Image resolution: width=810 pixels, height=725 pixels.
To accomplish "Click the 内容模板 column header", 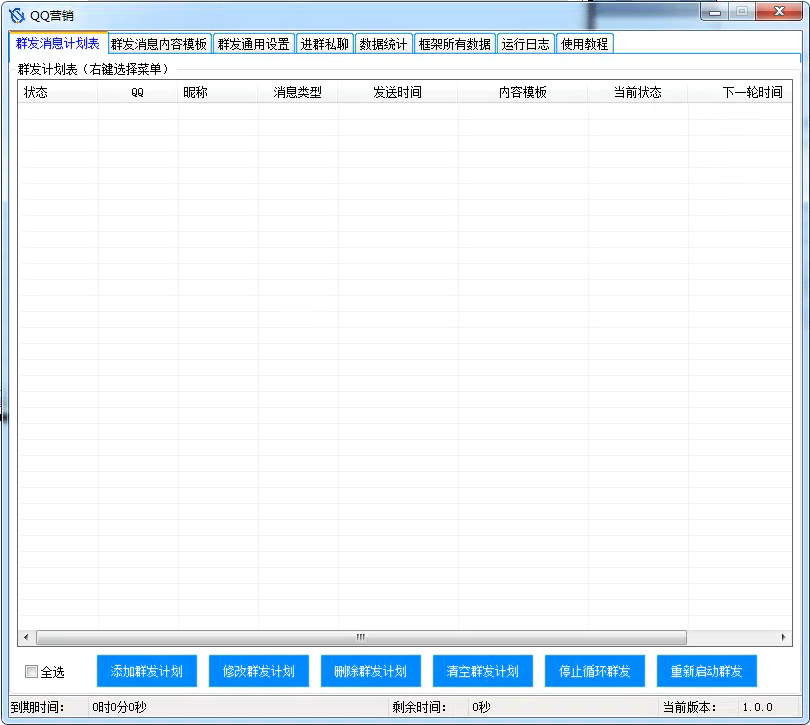I will tap(522, 92).
